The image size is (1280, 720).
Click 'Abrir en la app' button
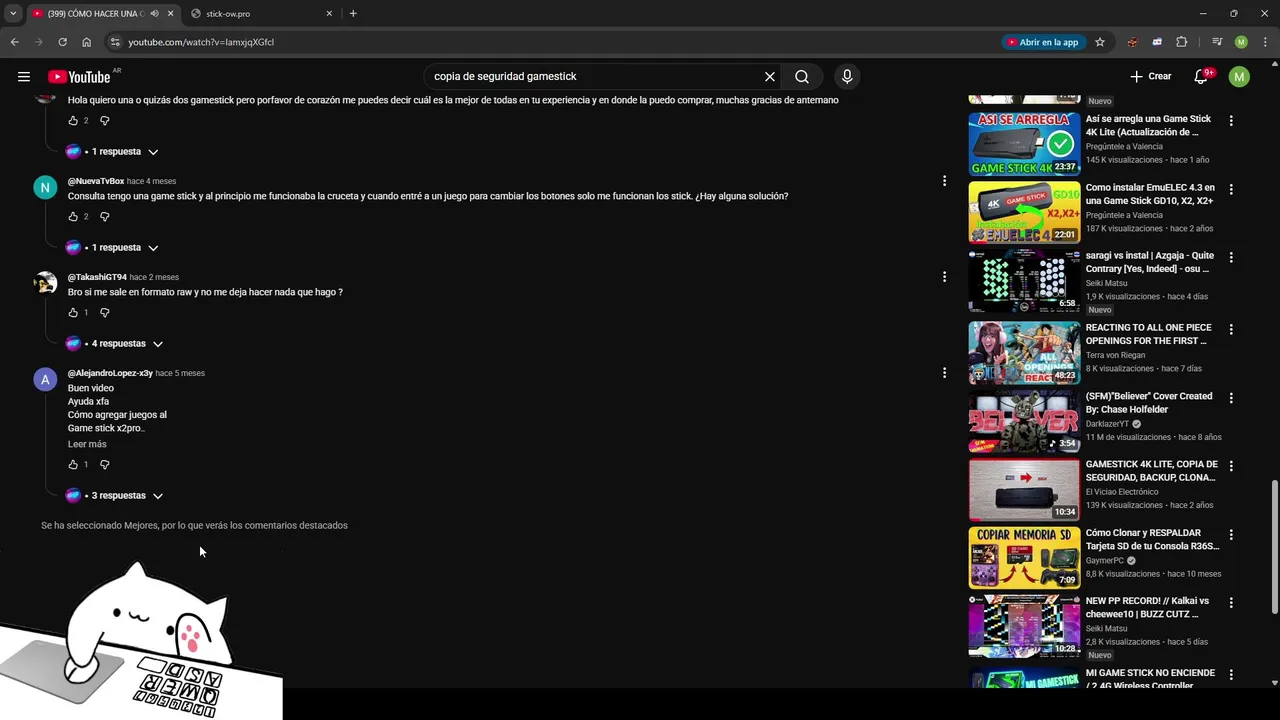coord(1043,42)
